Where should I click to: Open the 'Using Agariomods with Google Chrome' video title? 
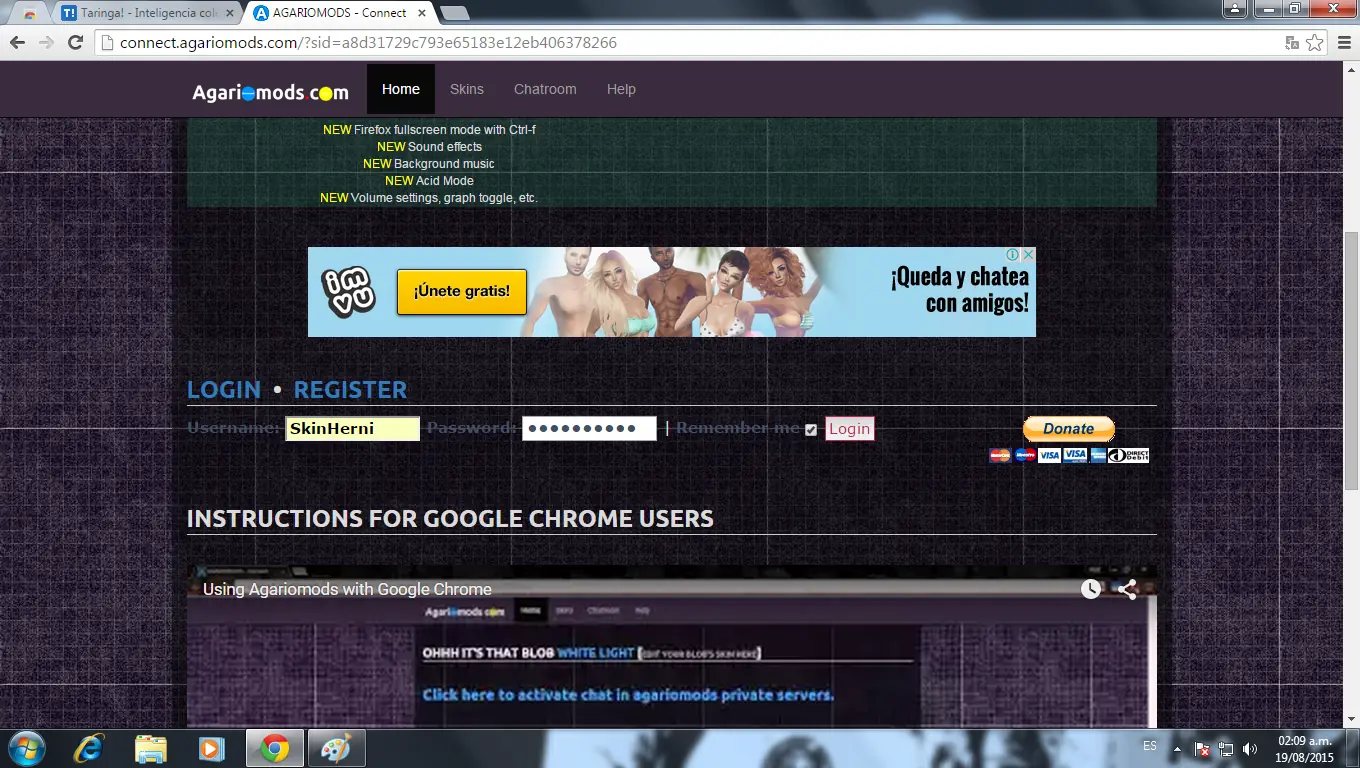(x=347, y=589)
